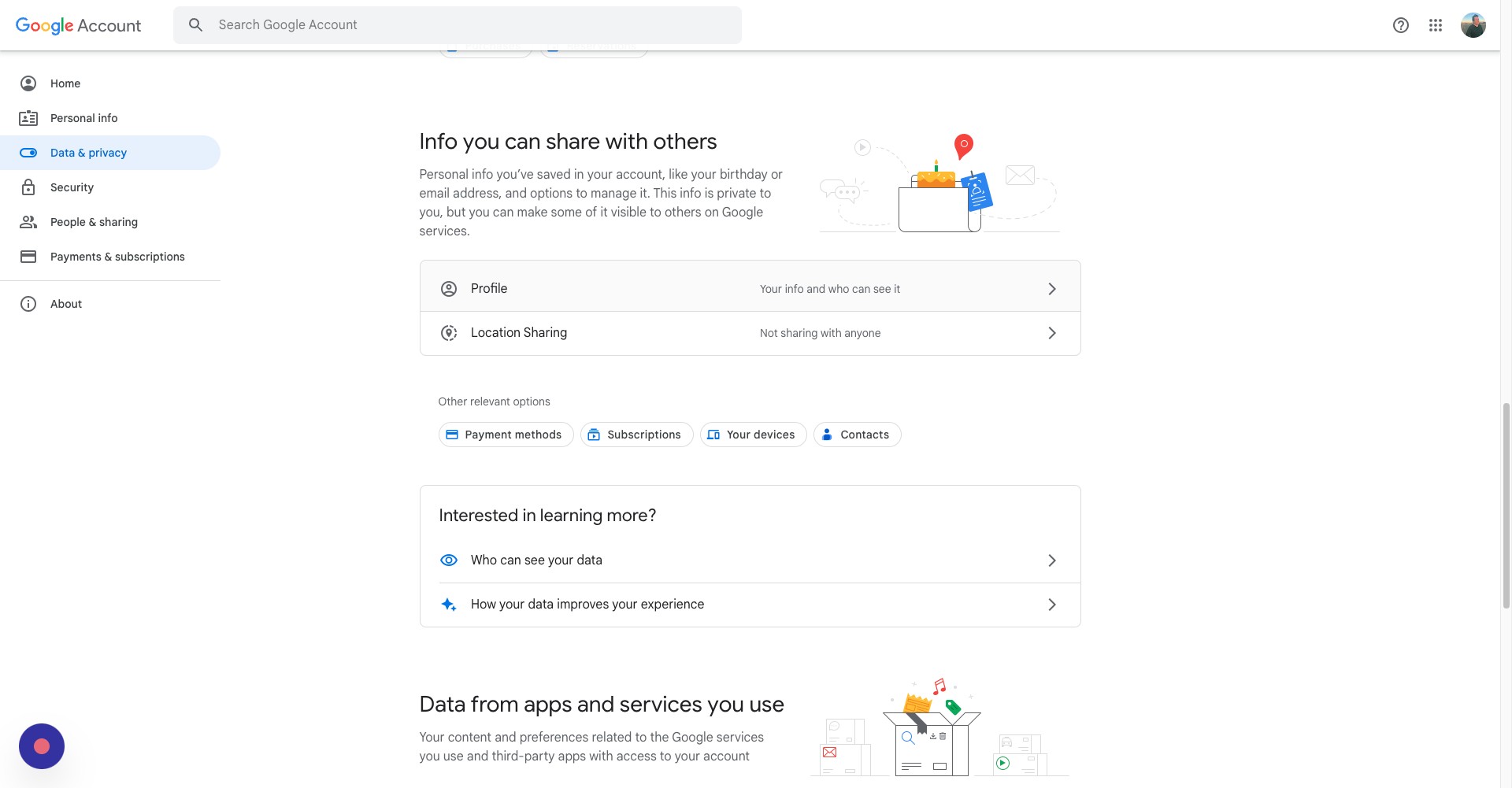The image size is (1512, 788).
Task: Open the How your data improves experience chevron
Action: click(x=1052, y=605)
